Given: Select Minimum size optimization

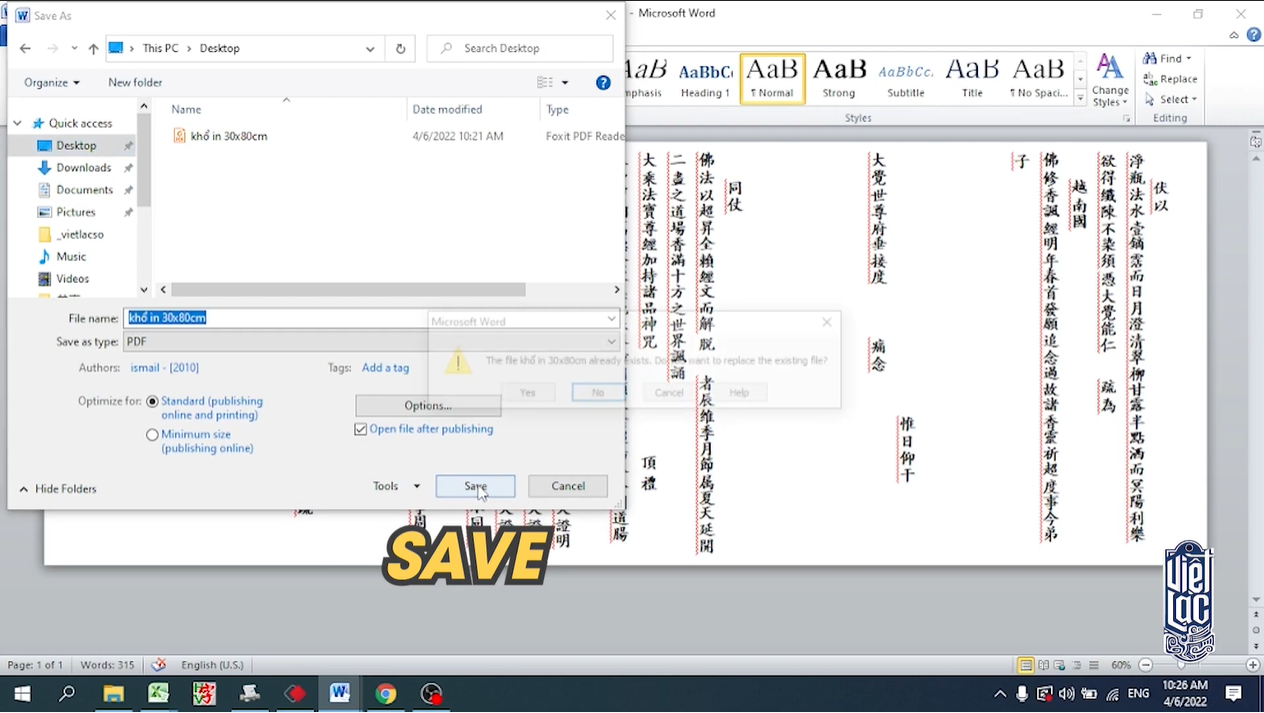Looking at the screenshot, I should pos(152,435).
